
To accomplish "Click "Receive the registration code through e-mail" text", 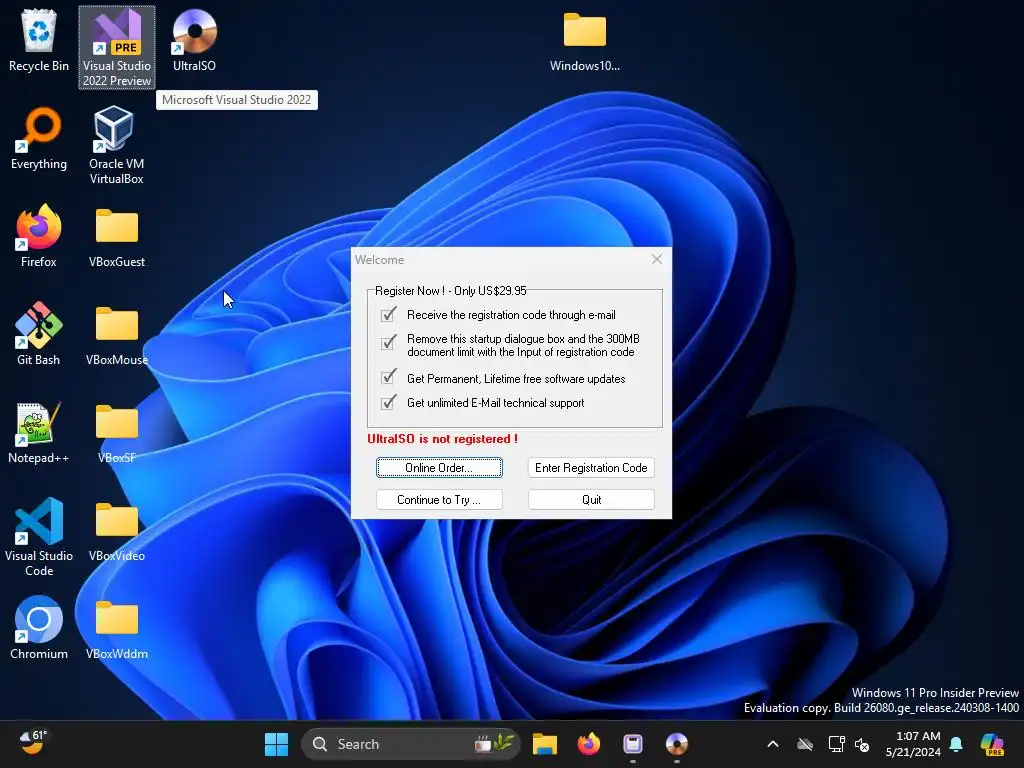I will (511, 315).
